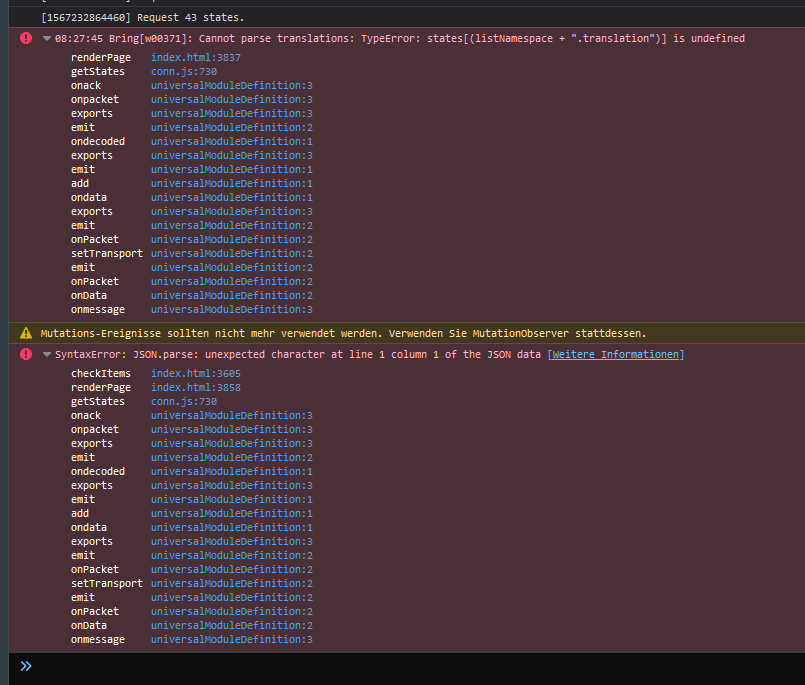Open the add source link in the SyntaxError trace
The image size is (805, 685).
pyautogui.click(x=232, y=513)
